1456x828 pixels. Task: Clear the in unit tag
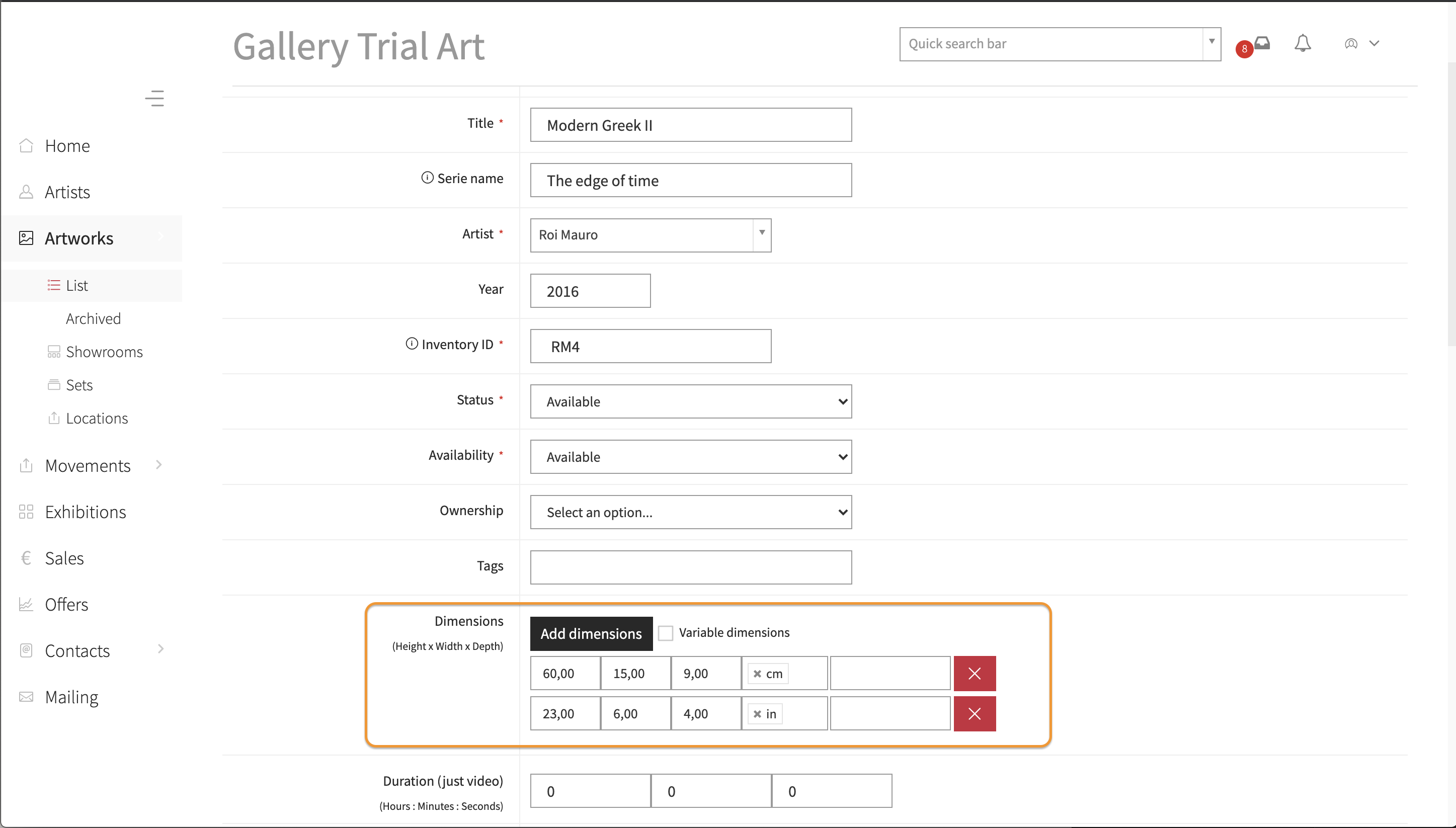pyautogui.click(x=757, y=714)
